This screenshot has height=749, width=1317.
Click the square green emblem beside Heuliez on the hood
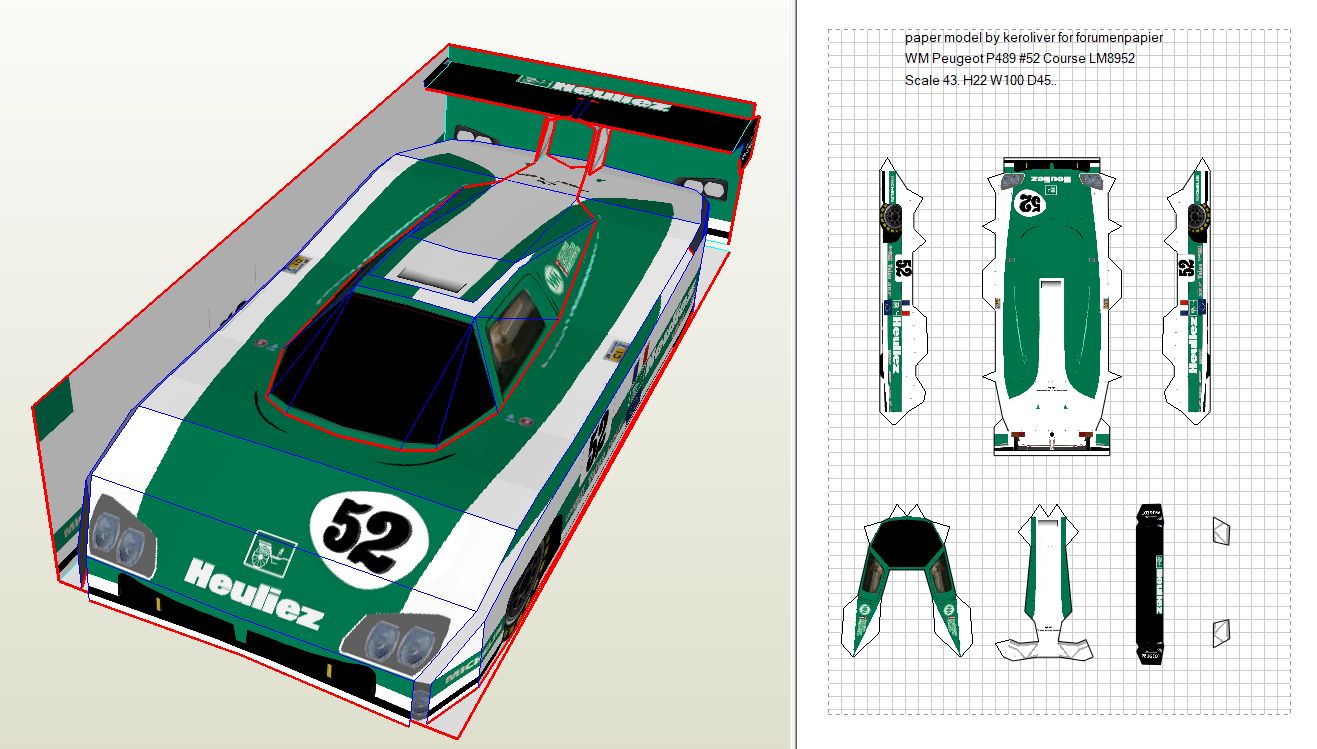coord(269,551)
